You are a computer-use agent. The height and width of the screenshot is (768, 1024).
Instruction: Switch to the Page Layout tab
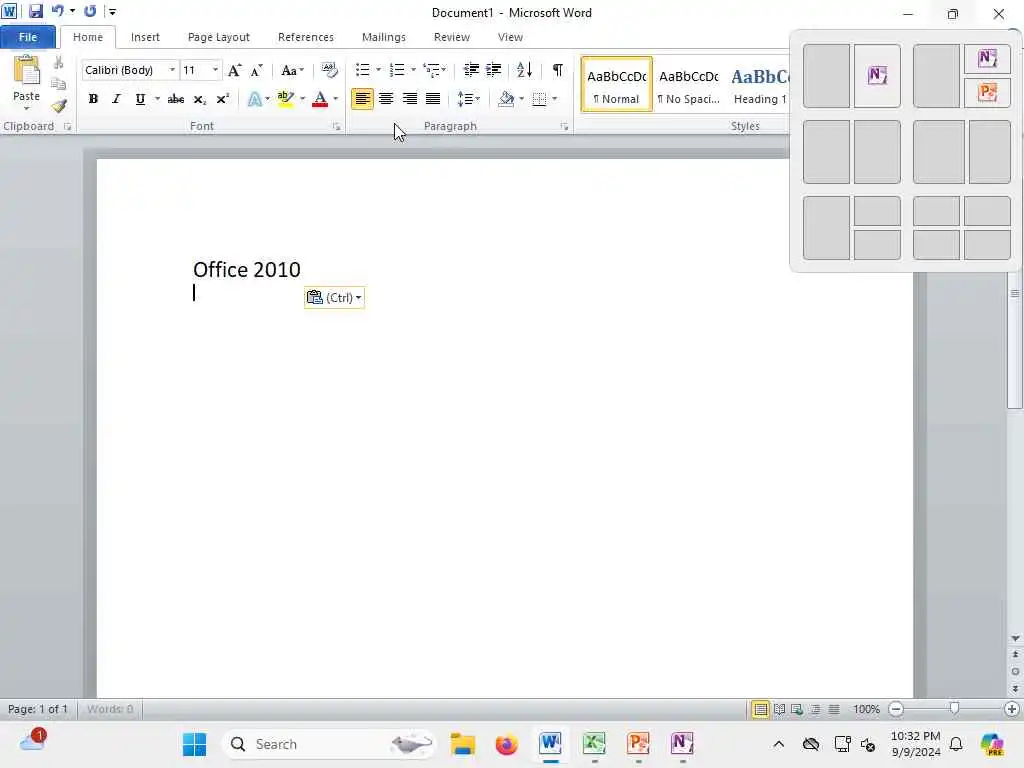pos(219,37)
